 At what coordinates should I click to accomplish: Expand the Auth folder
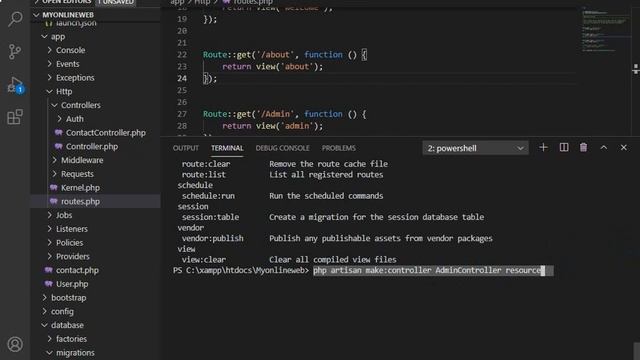(x=74, y=119)
